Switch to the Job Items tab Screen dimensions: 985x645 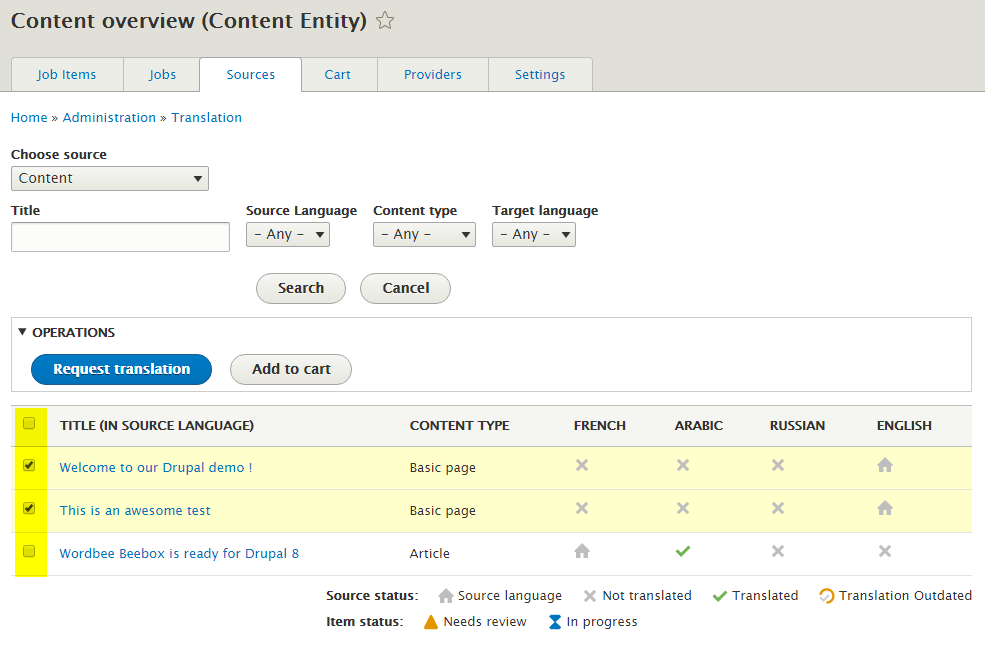[x=67, y=75]
